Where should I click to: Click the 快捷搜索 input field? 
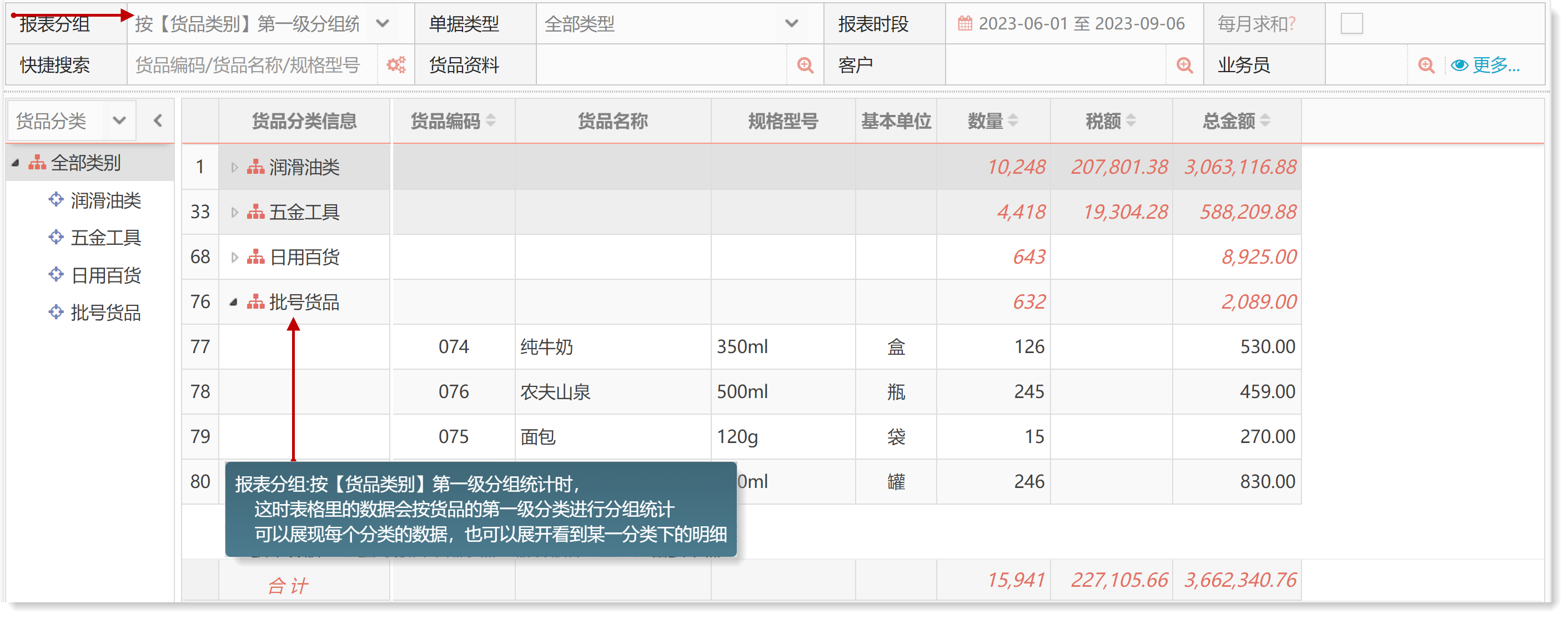coord(252,65)
